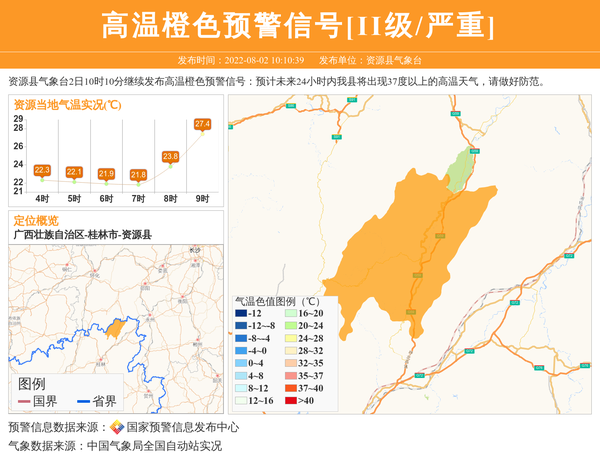This screenshot has height=471, width=600.
Task: Select the 35~37 legend color swatch
Action: click(291, 376)
